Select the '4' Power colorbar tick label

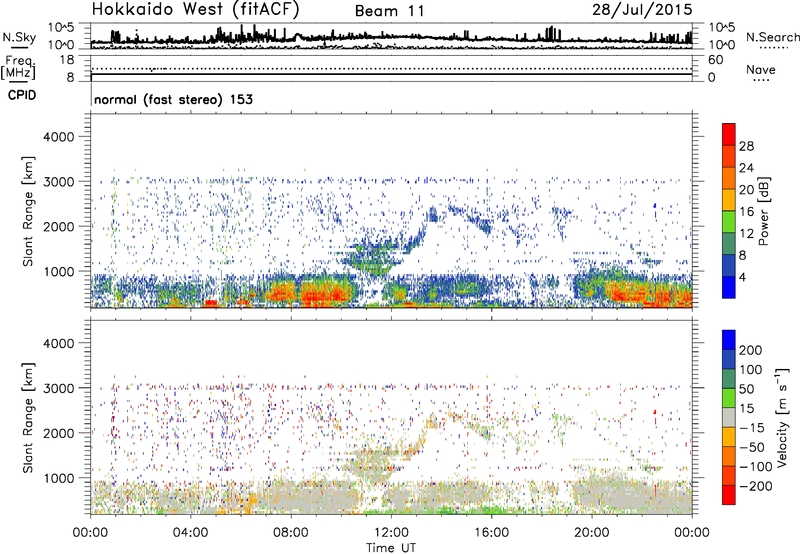coord(743,277)
